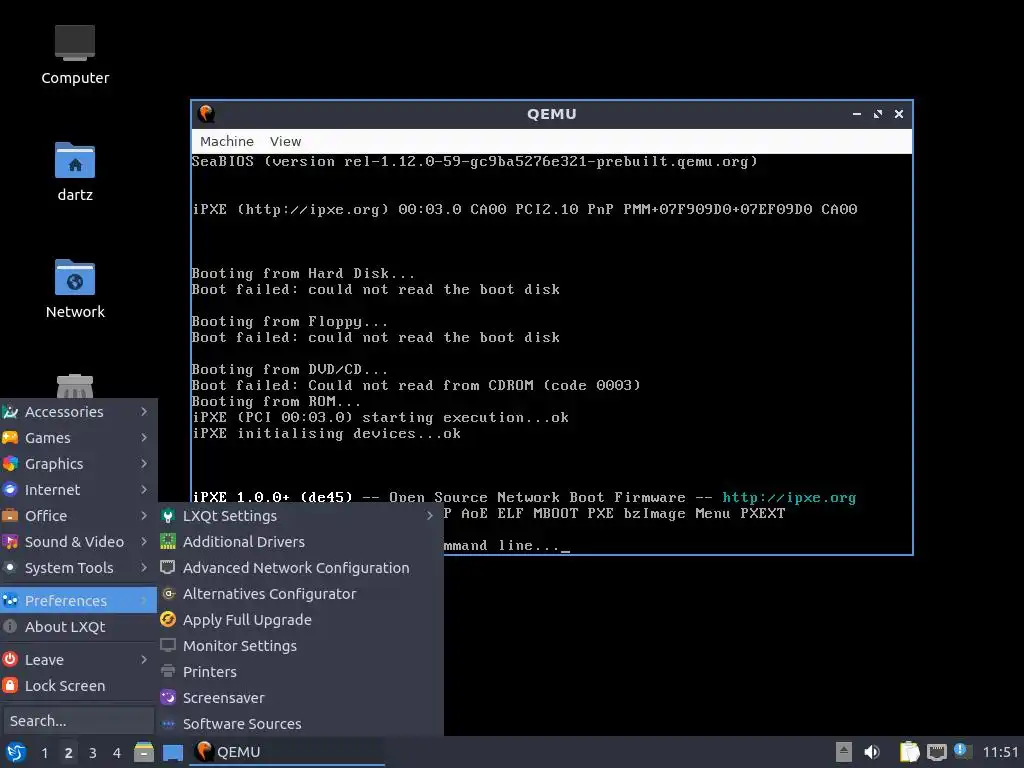Screen dimensions: 1024x768
Task: Switch to workspace 2
Action: click(x=68, y=753)
